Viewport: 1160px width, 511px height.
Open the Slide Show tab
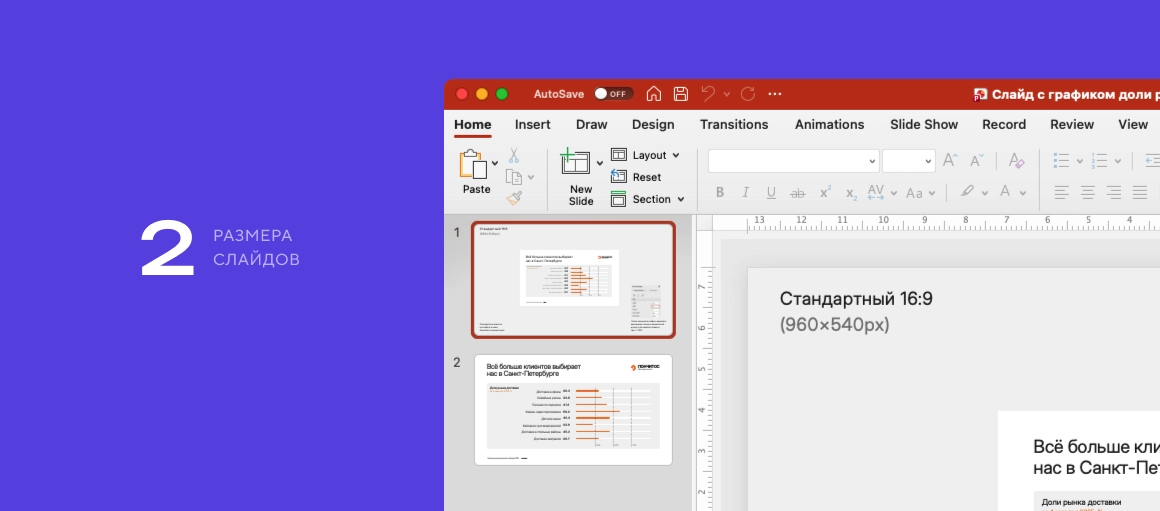(924, 124)
